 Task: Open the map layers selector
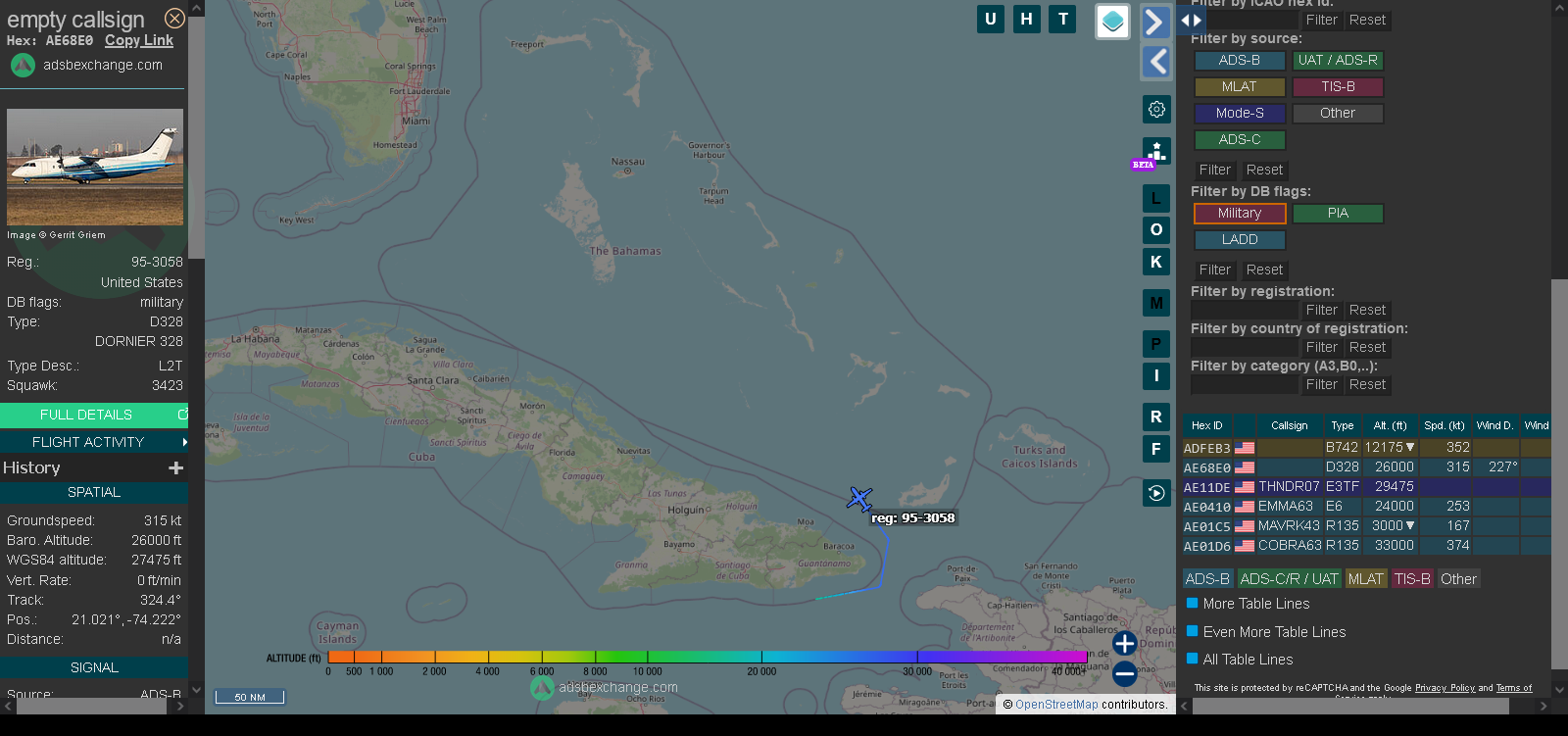1112,22
